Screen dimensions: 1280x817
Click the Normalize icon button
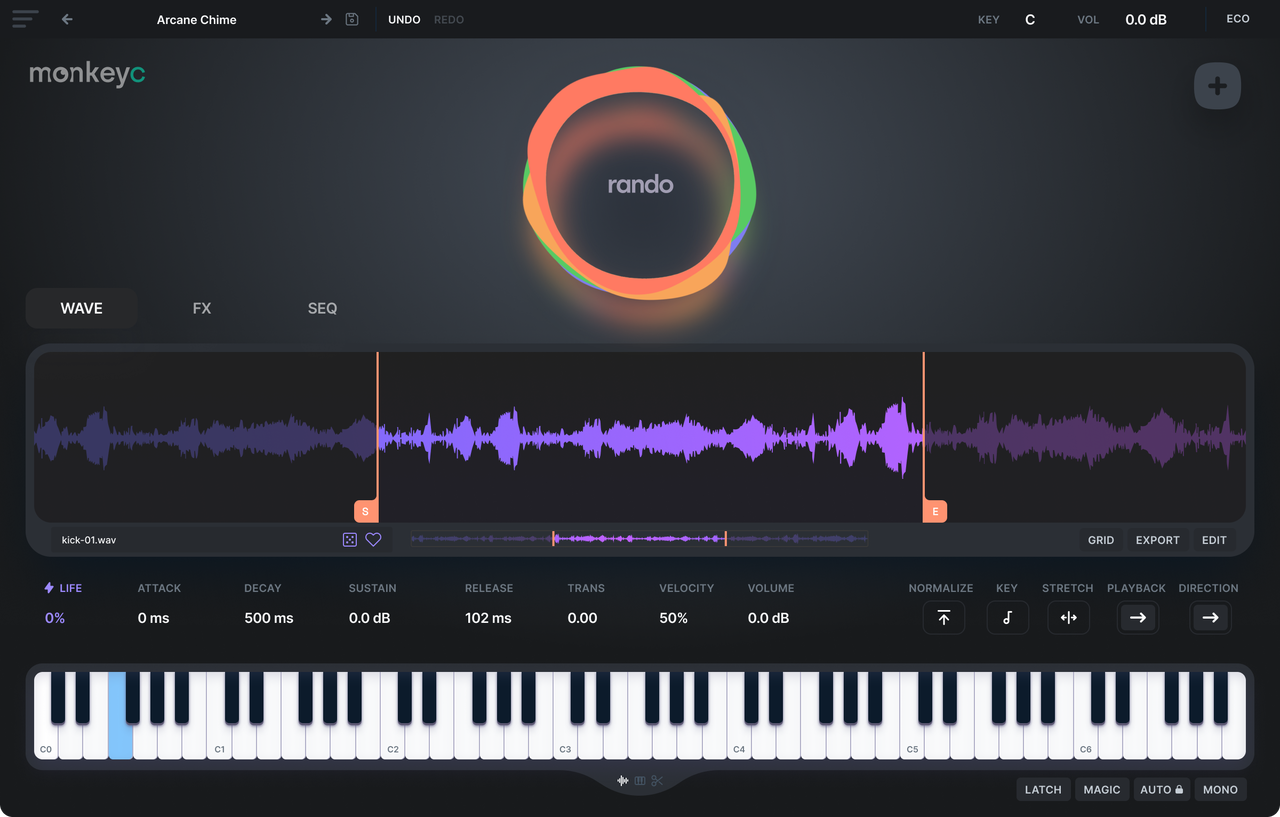click(943, 618)
